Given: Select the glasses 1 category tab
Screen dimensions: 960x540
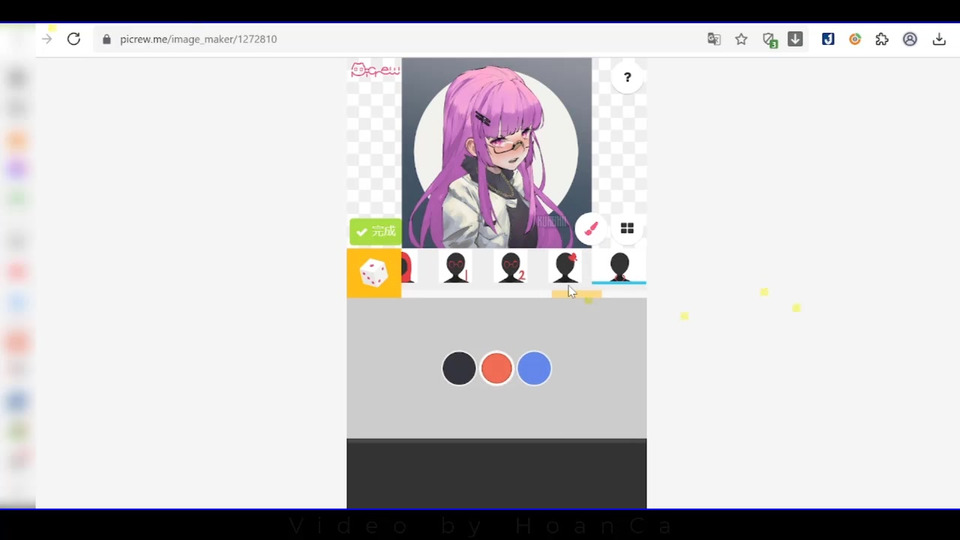Looking at the screenshot, I should (456, 267).
